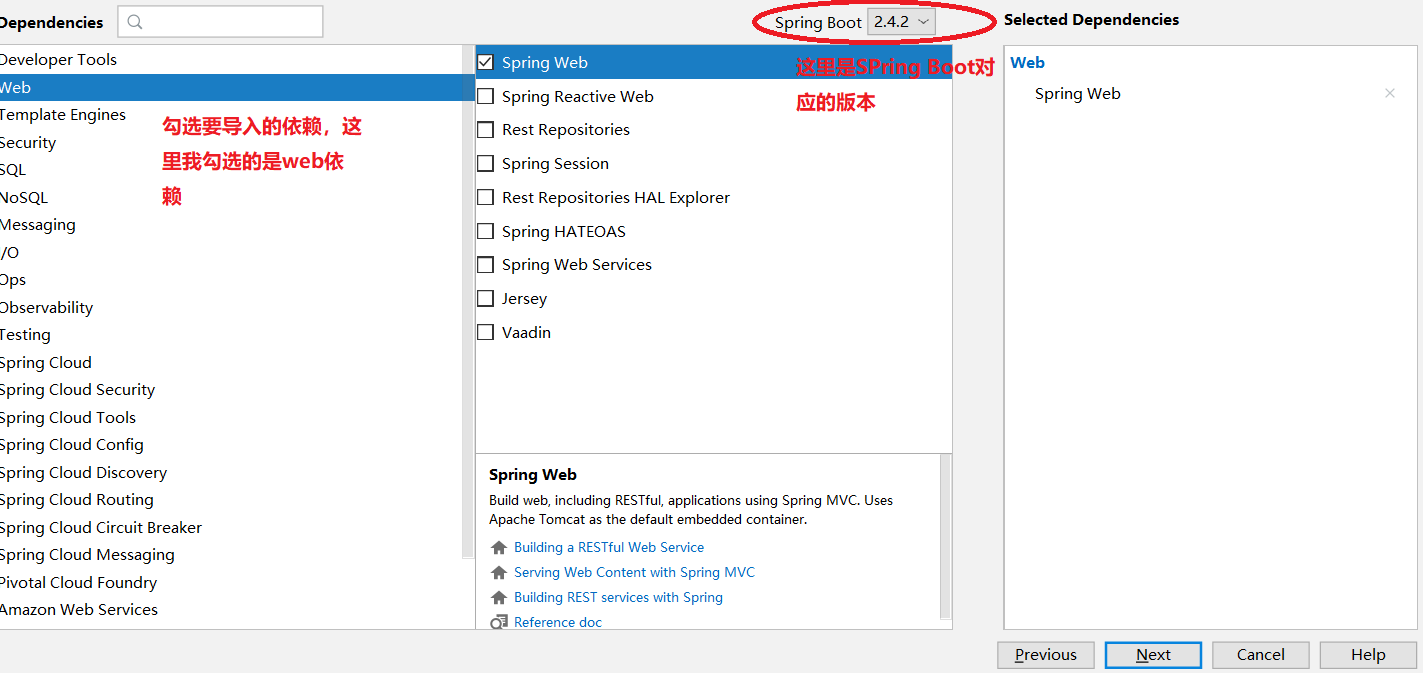1423x673 pixels.
Task: Select the Observability category
Action: tap(231, 307)
